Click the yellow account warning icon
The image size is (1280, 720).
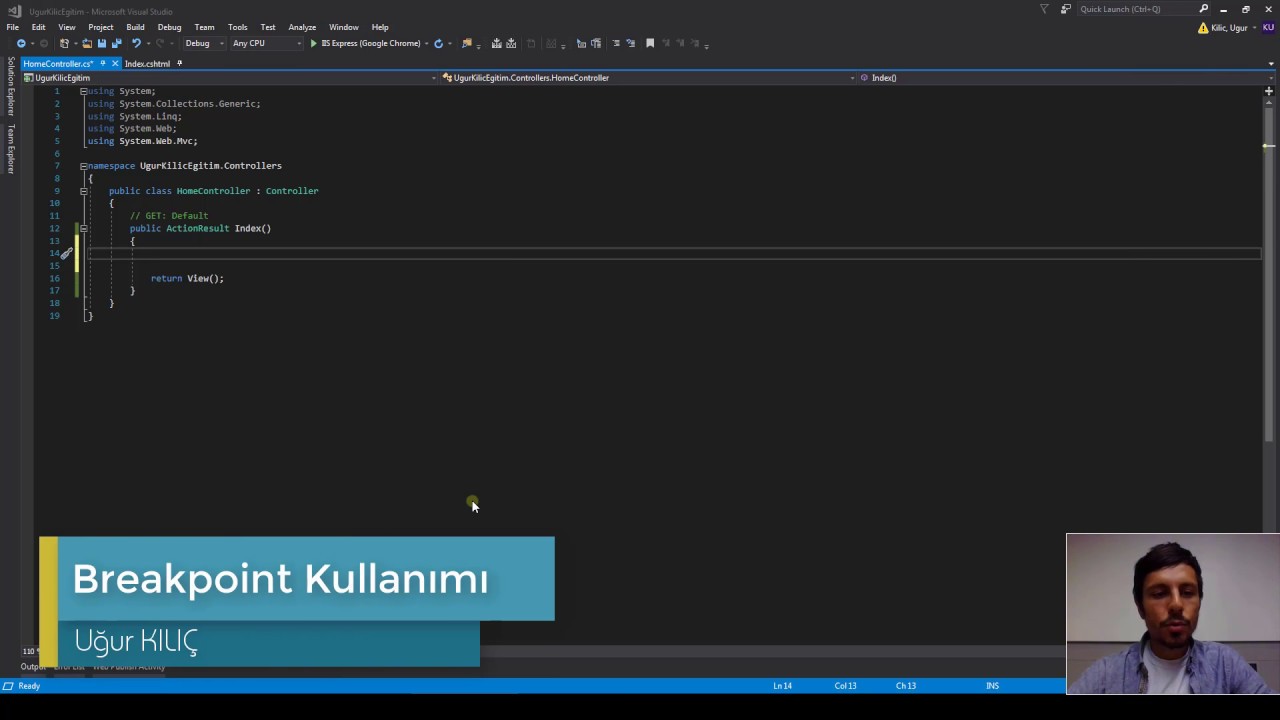[1203, 28]
